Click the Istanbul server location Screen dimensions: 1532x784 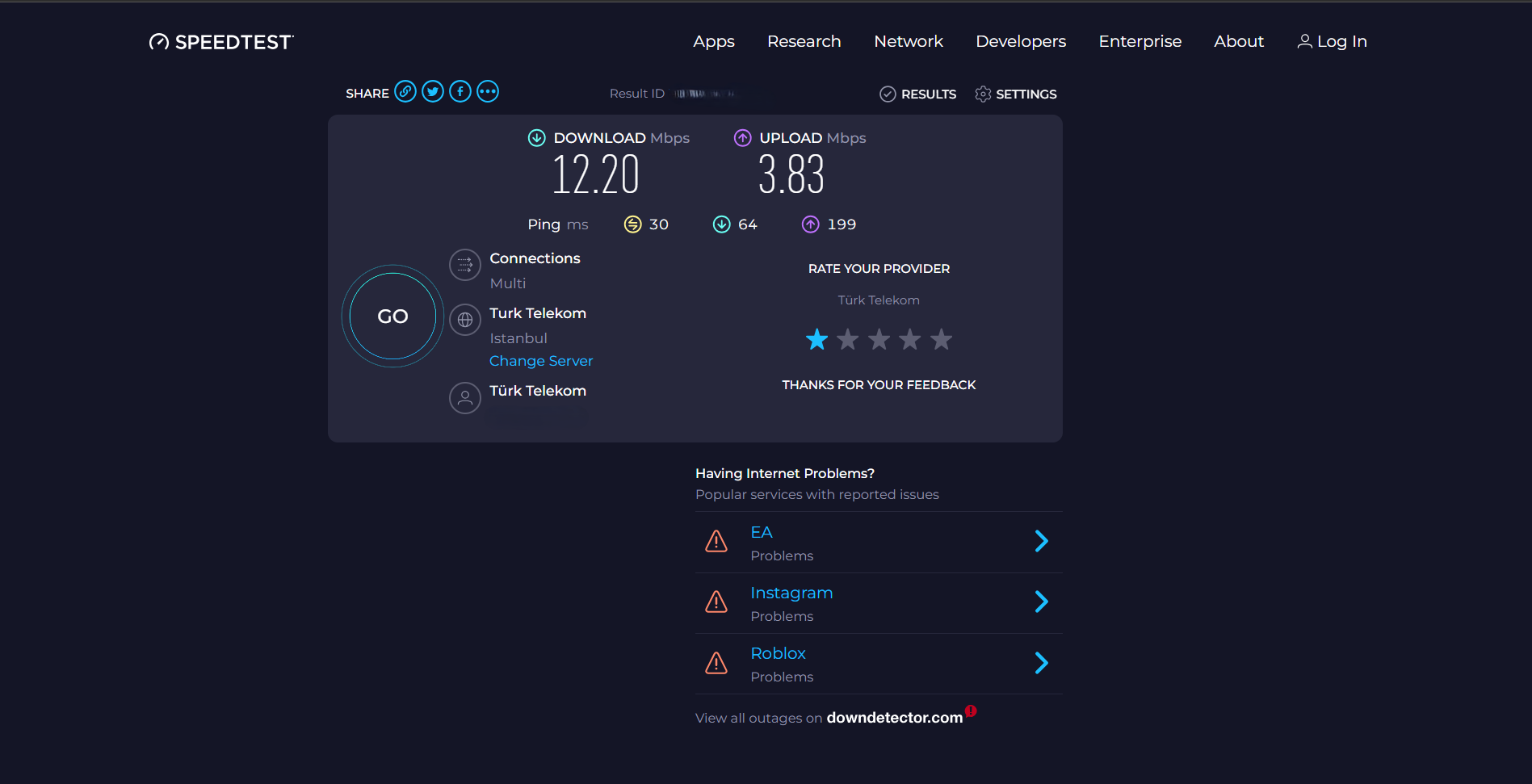(518, 338)
